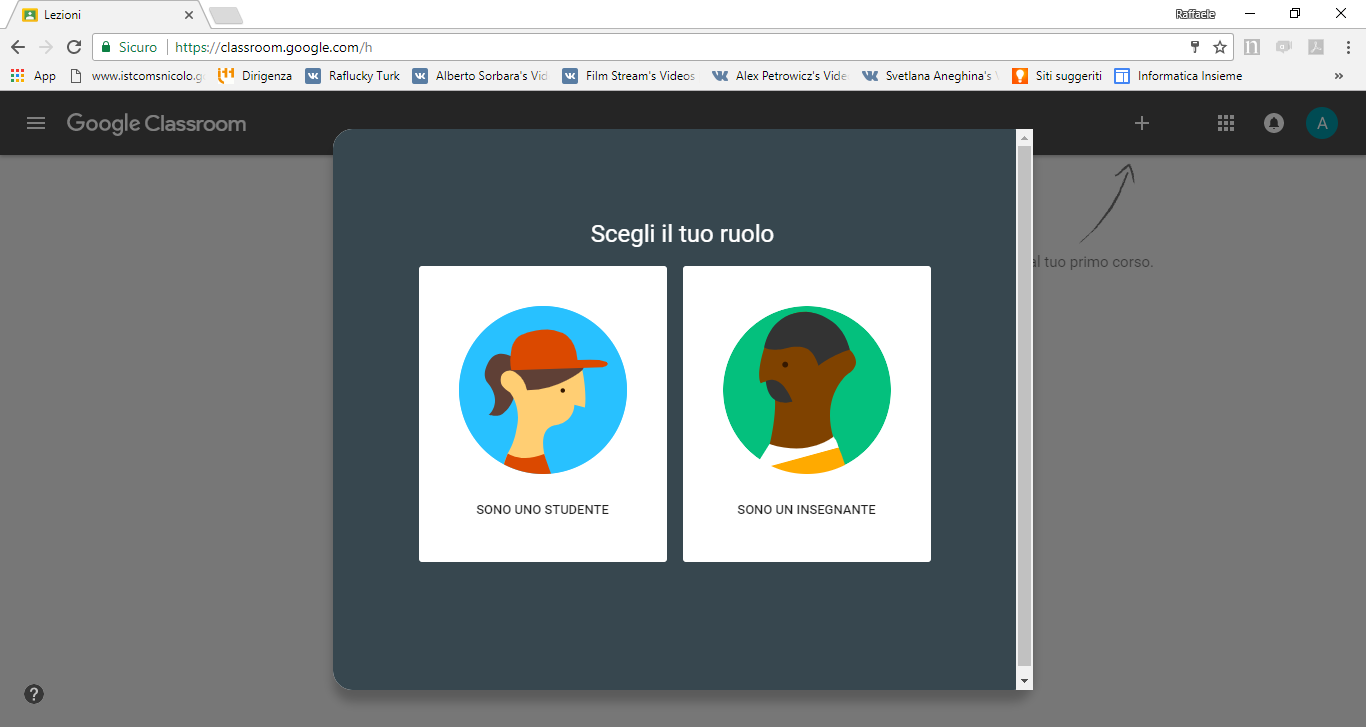This screenshot has width=1366, height=727.
Task: Go back with the browser back arrow
Action: (x=18, y=47)
